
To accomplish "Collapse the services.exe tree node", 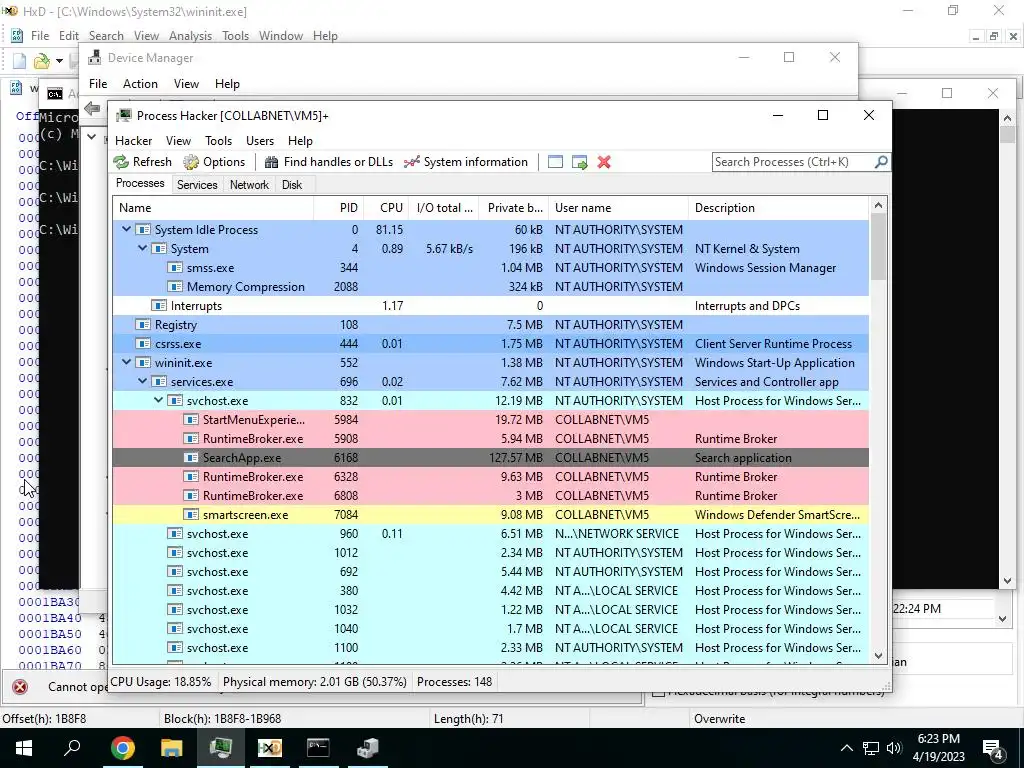I will 142,381.
